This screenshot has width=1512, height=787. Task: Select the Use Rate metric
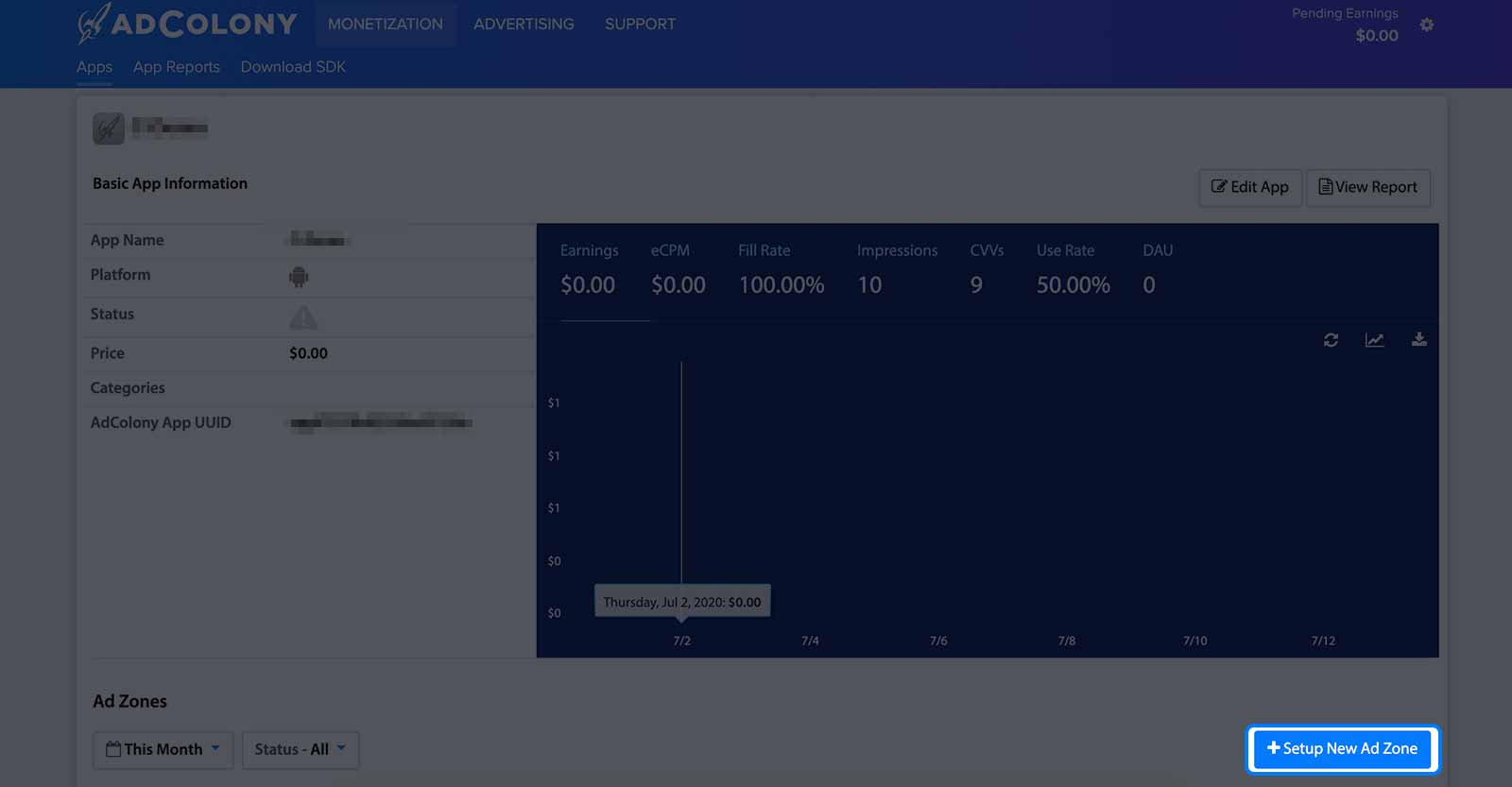click(x=1074, y=268)
